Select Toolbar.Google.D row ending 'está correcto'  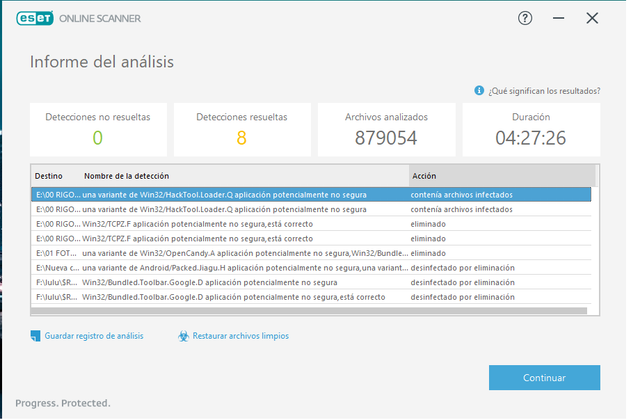pyautogui.click(x=311, y=297)
